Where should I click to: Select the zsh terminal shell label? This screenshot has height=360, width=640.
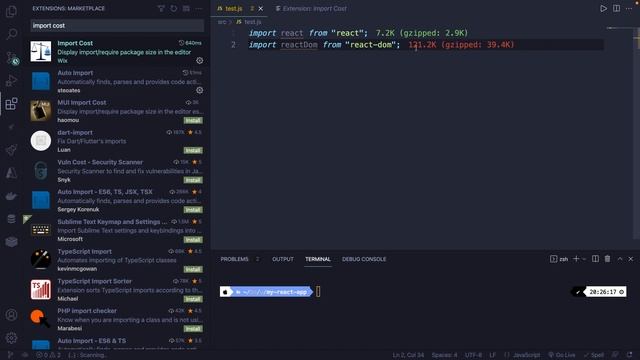tap(559, 259)
